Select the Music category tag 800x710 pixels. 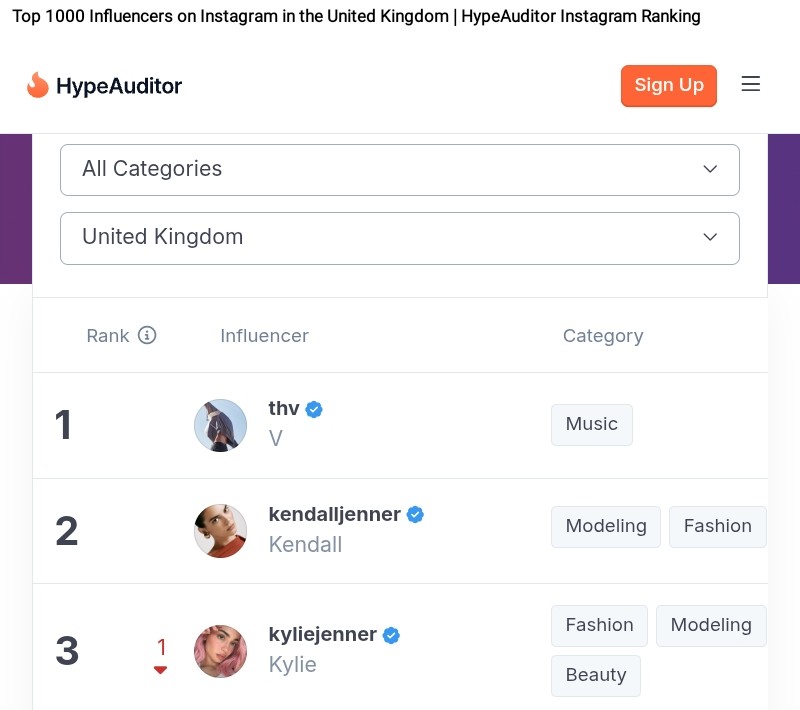[592, 425]
